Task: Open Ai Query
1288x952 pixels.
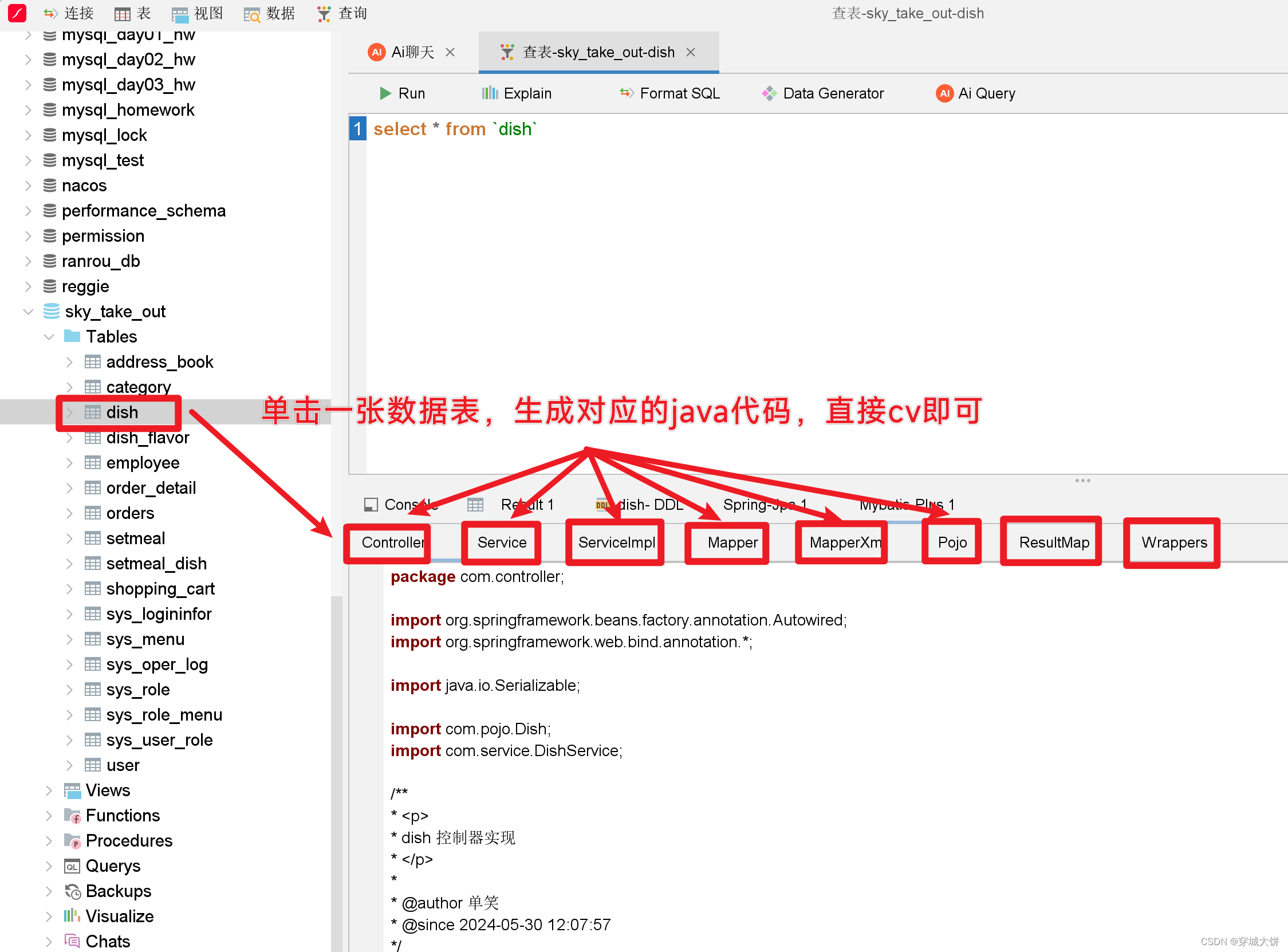Action: tap(944, 93)
